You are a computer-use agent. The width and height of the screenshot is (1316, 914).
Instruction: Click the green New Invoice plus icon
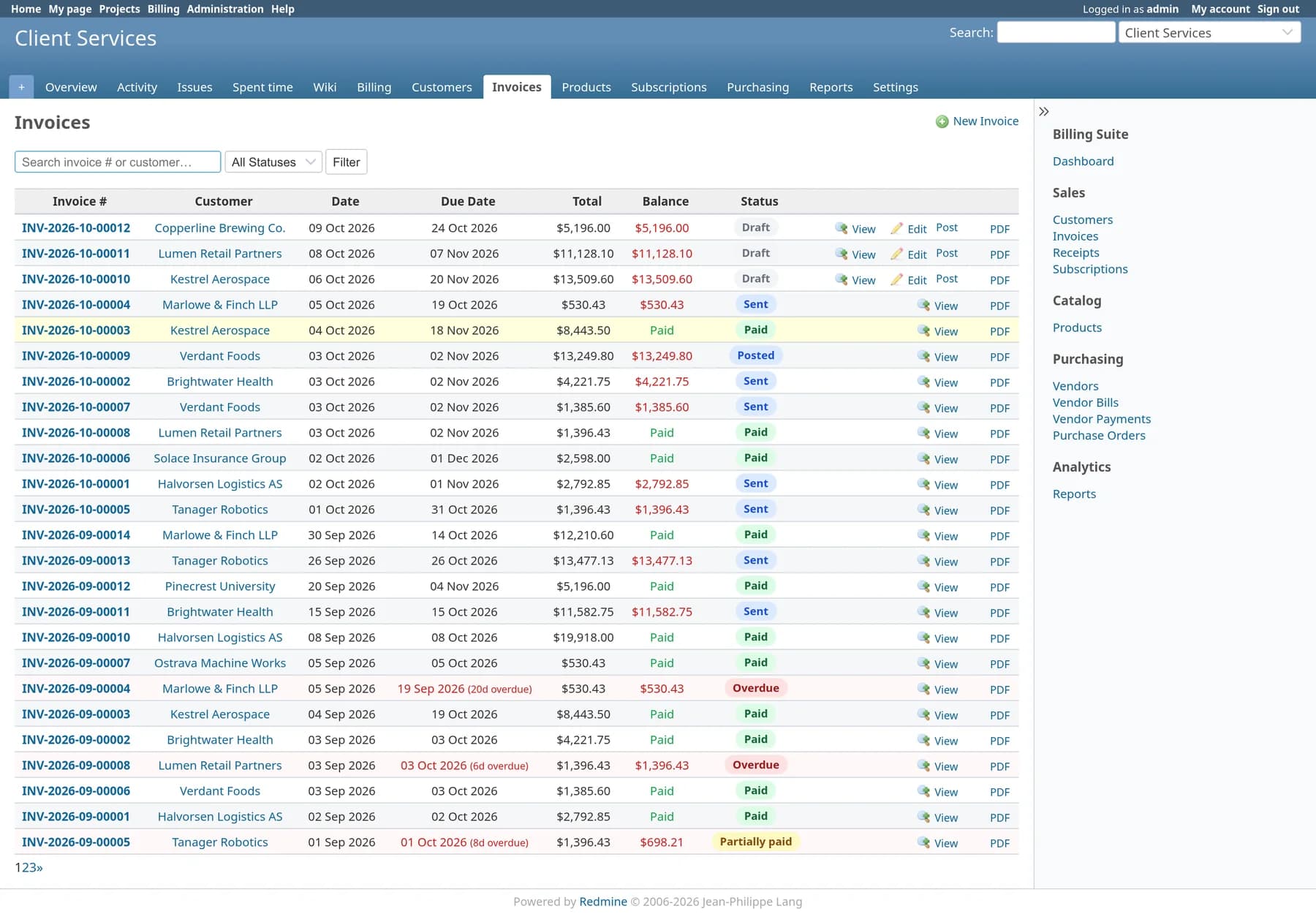coord(942,121)
